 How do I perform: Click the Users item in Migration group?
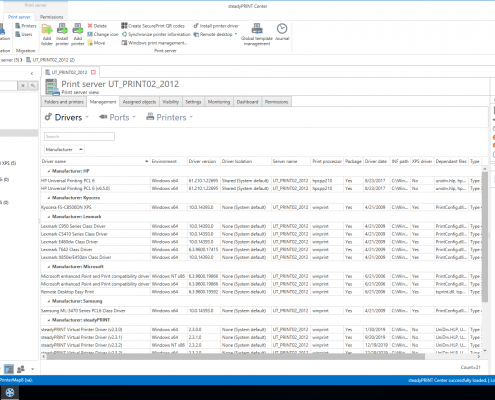click(x=24, y=34)
